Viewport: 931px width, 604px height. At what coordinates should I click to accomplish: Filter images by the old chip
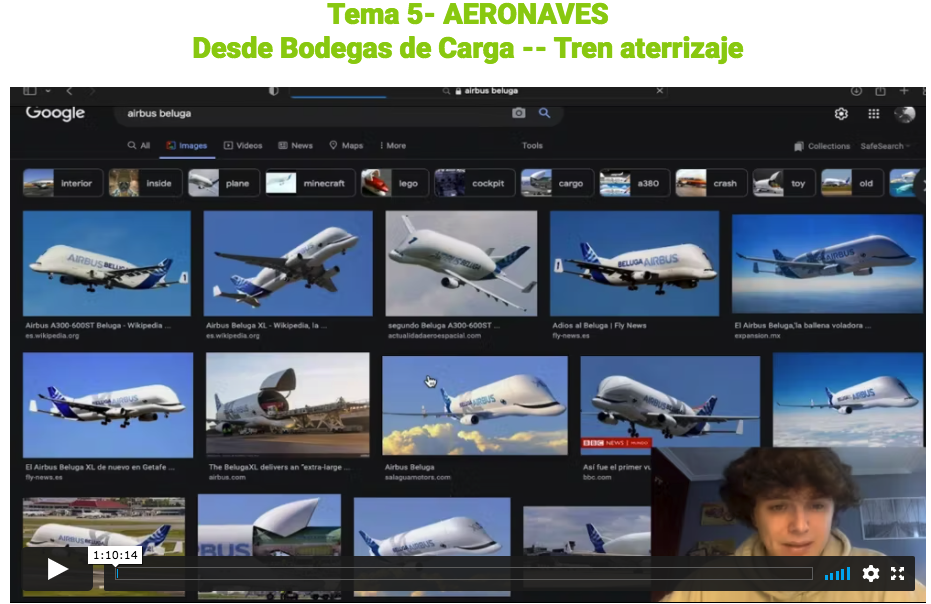(852, 183)
